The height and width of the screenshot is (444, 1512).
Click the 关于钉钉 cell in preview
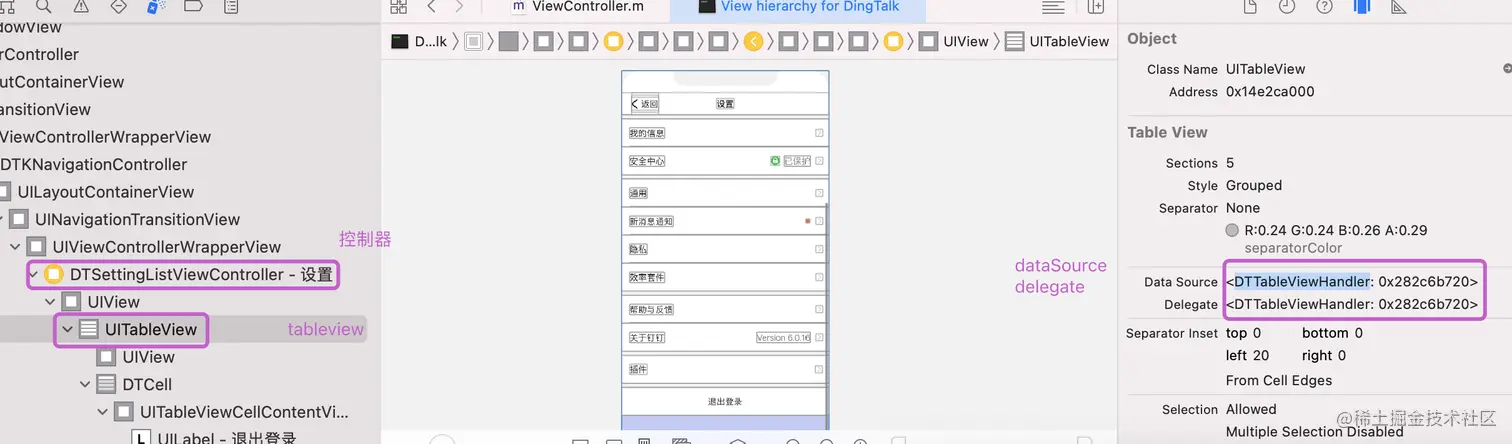pos(725,337)
